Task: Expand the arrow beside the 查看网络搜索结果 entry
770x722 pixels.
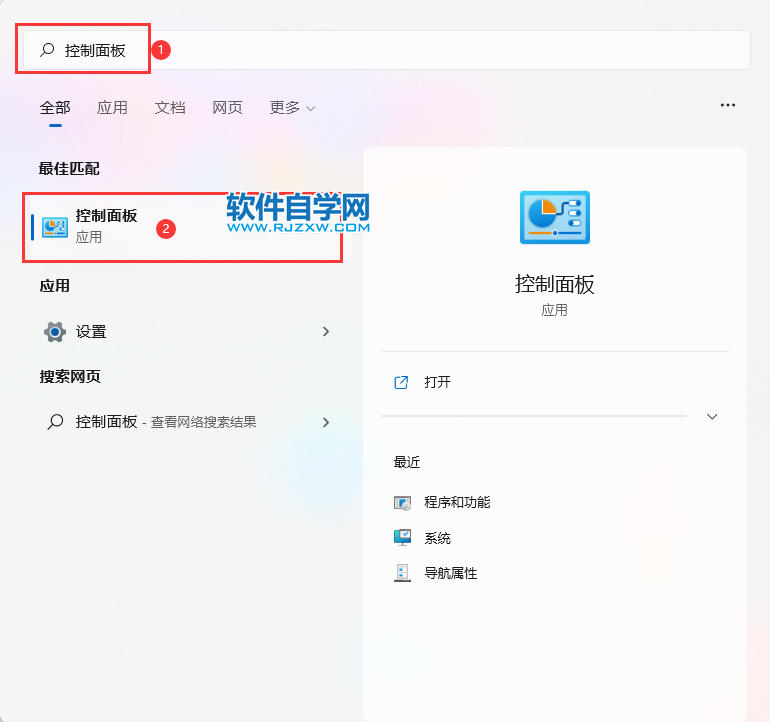Action: click(x=325, y=422)
